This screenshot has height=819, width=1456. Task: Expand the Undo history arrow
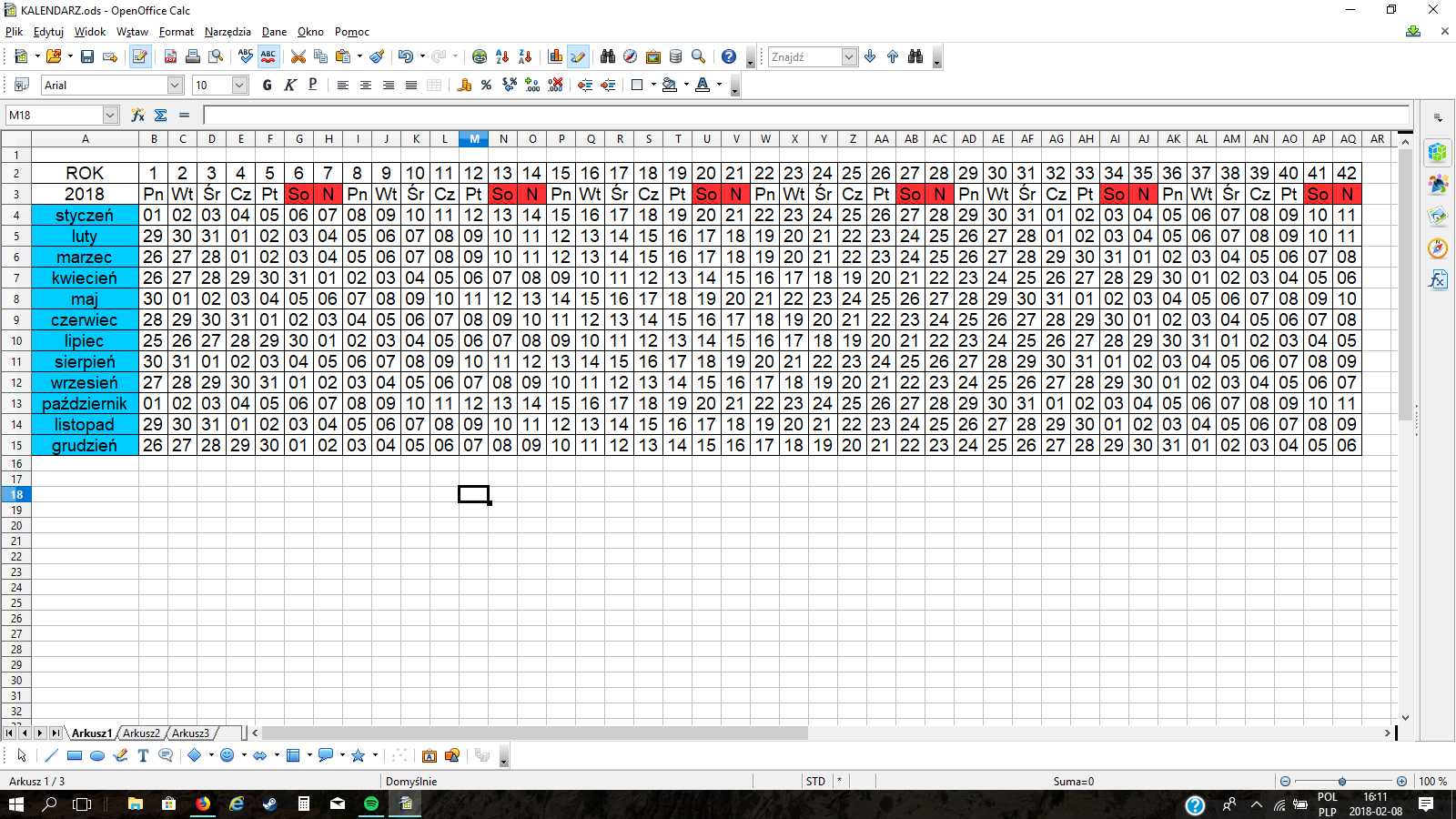pos(421,56)
